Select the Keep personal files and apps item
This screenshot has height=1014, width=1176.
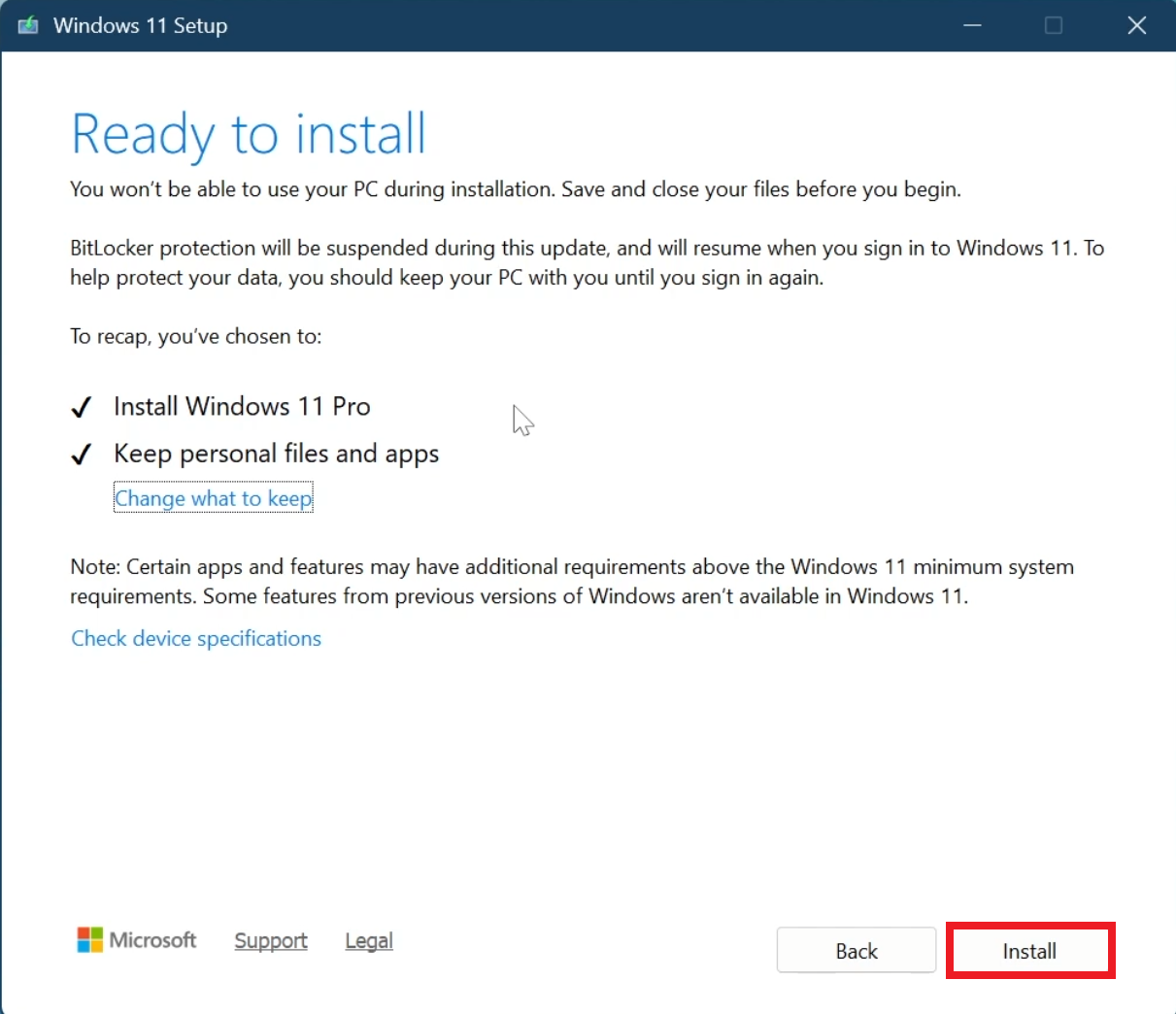pos(277,454)
